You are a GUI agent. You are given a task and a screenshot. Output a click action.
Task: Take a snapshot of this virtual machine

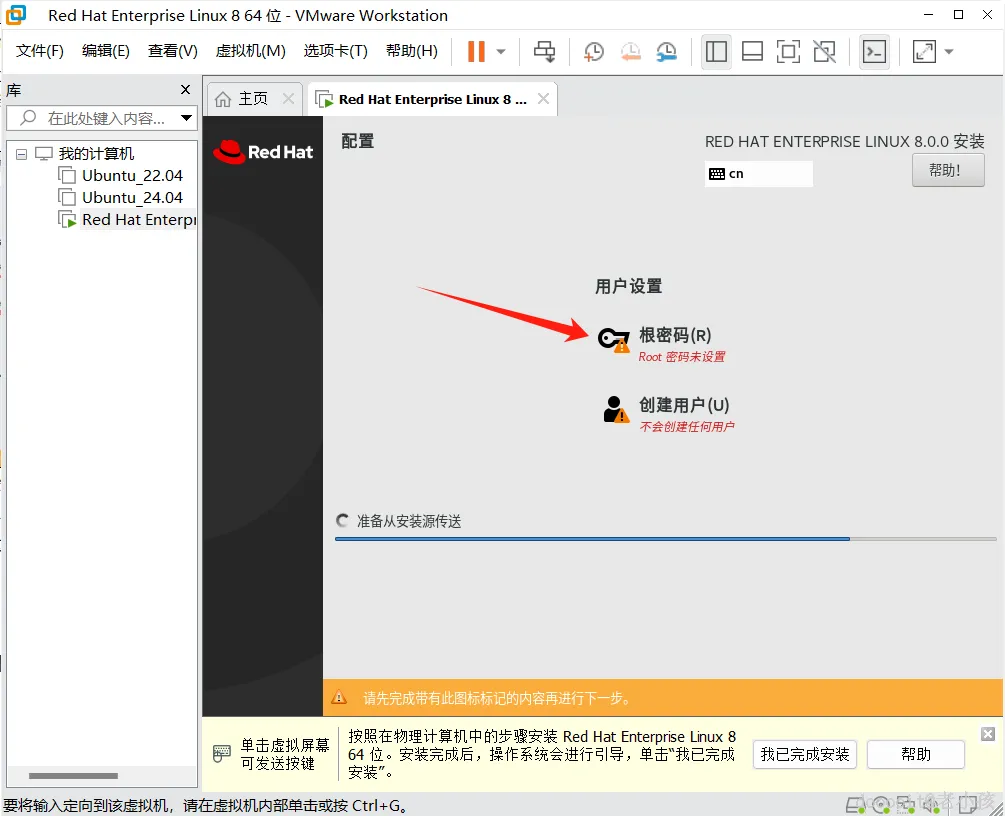[594, 51]
